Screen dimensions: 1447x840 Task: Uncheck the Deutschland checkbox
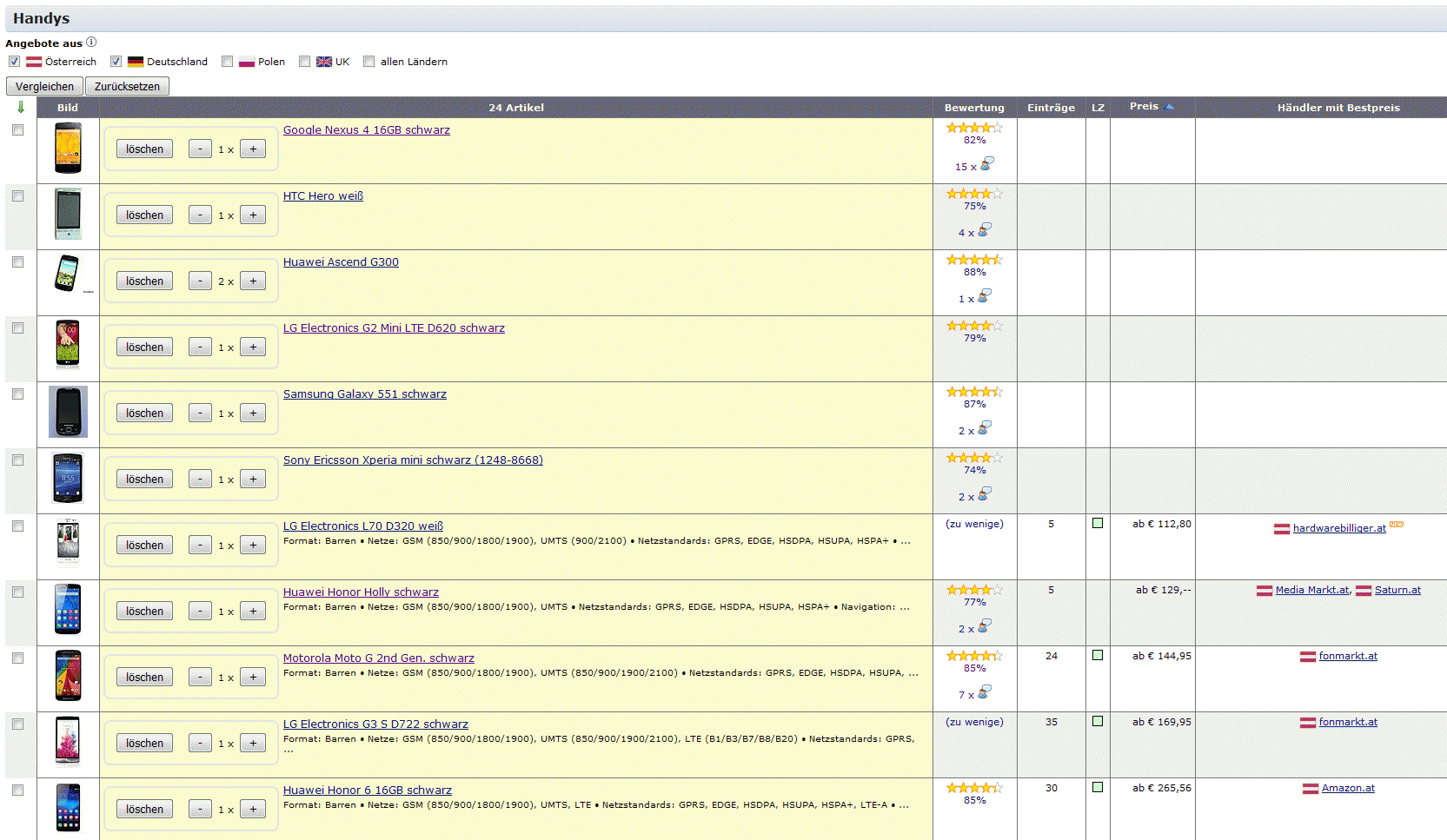(116, 62)
